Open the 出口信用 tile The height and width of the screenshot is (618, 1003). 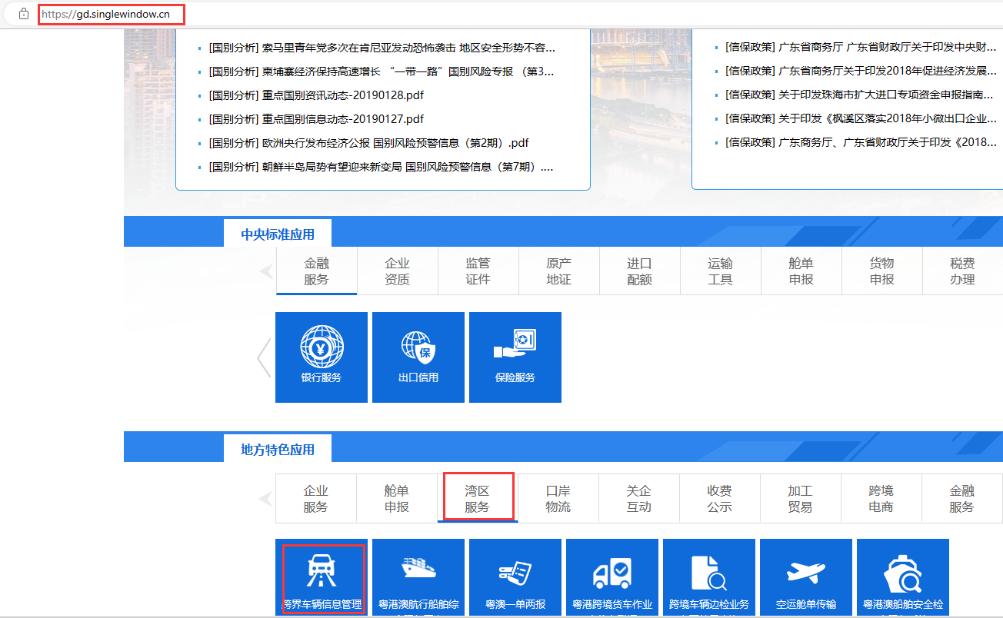pyautogui.click(x=418, y=357)
